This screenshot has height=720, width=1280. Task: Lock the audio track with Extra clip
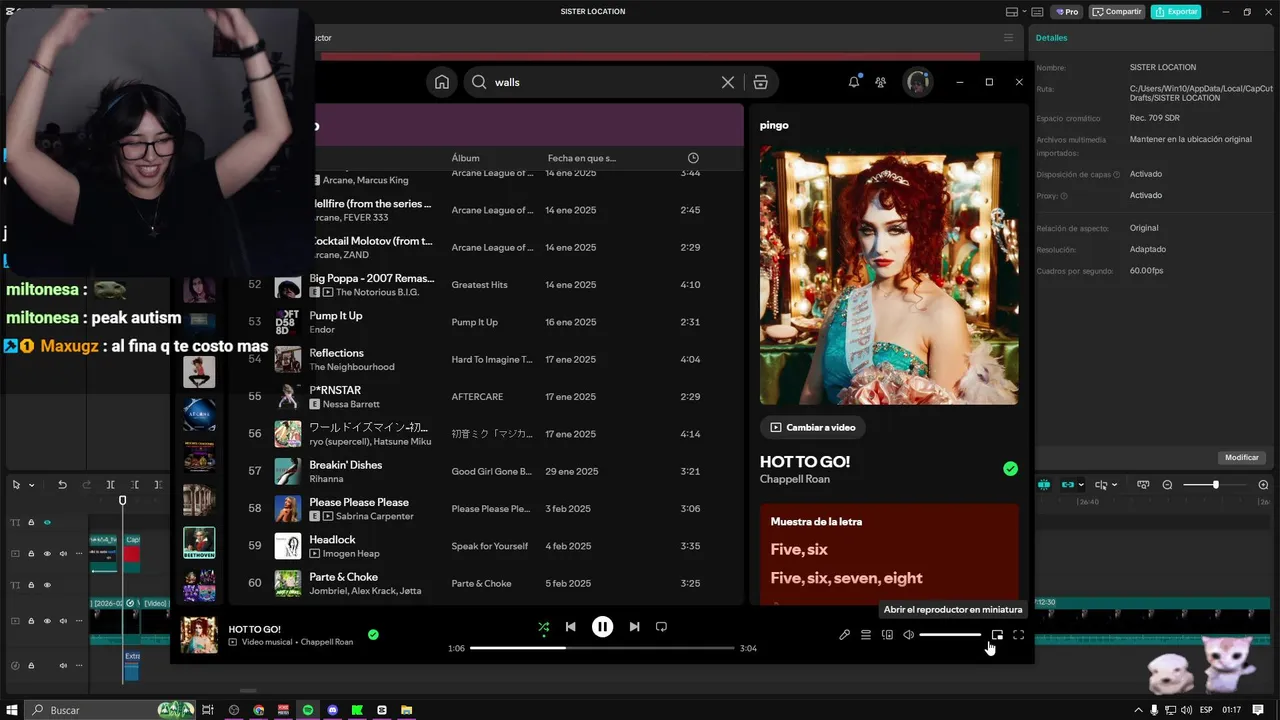(x=31, y=665)
